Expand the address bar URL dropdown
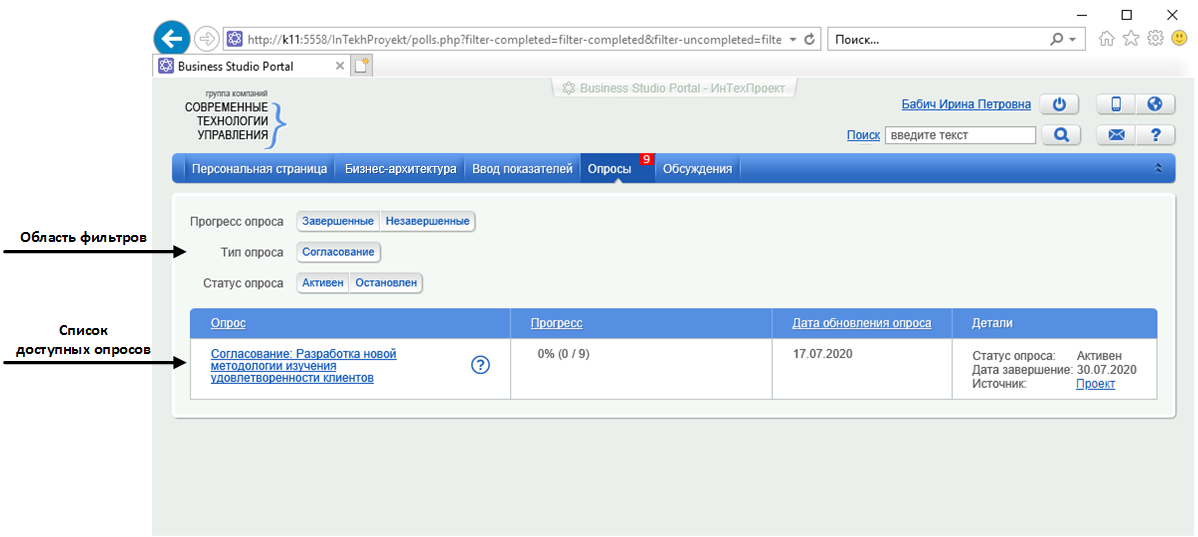This screenshot has height=537, width=1198. click(793, 40)
